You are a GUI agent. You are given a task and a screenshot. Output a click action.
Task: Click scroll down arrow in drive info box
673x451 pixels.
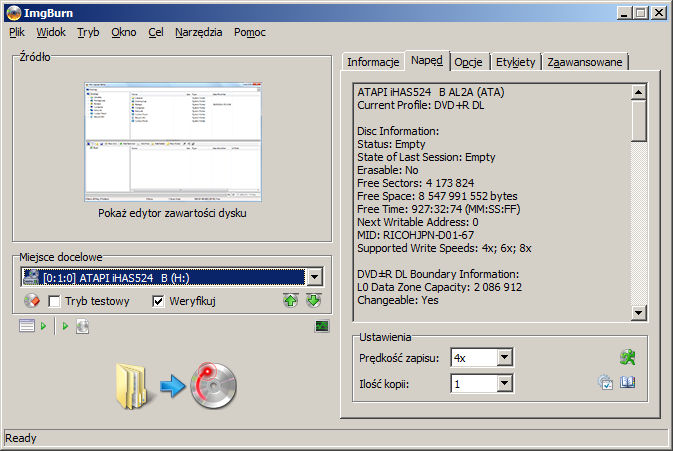coord(639,313)
